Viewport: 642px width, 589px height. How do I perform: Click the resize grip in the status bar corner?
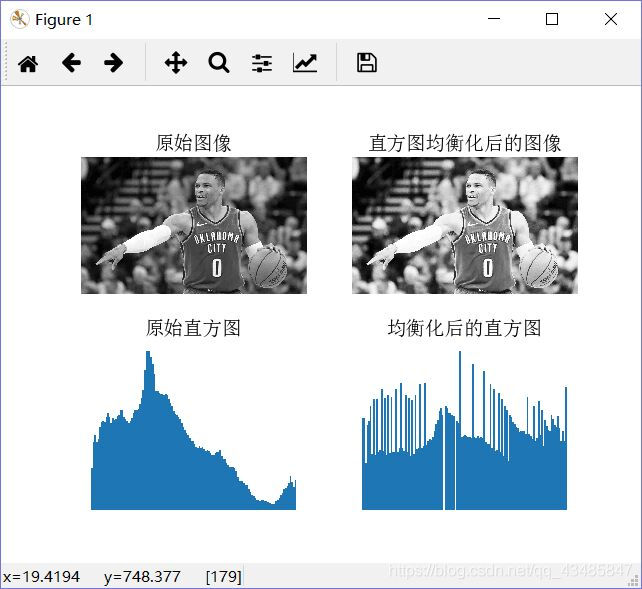tap(634, 581)
